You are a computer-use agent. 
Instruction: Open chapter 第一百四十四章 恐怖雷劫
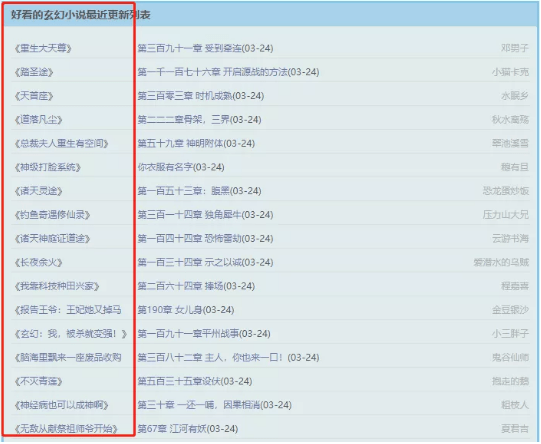coord(205,239)
